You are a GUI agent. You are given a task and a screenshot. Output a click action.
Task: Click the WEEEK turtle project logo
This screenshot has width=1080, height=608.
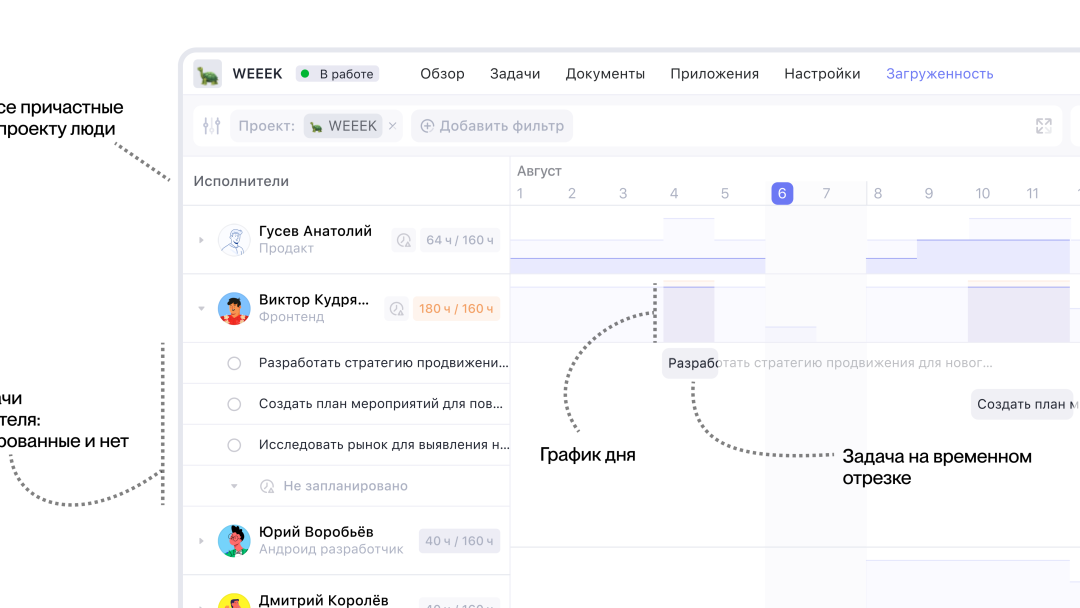pos(208,74)
